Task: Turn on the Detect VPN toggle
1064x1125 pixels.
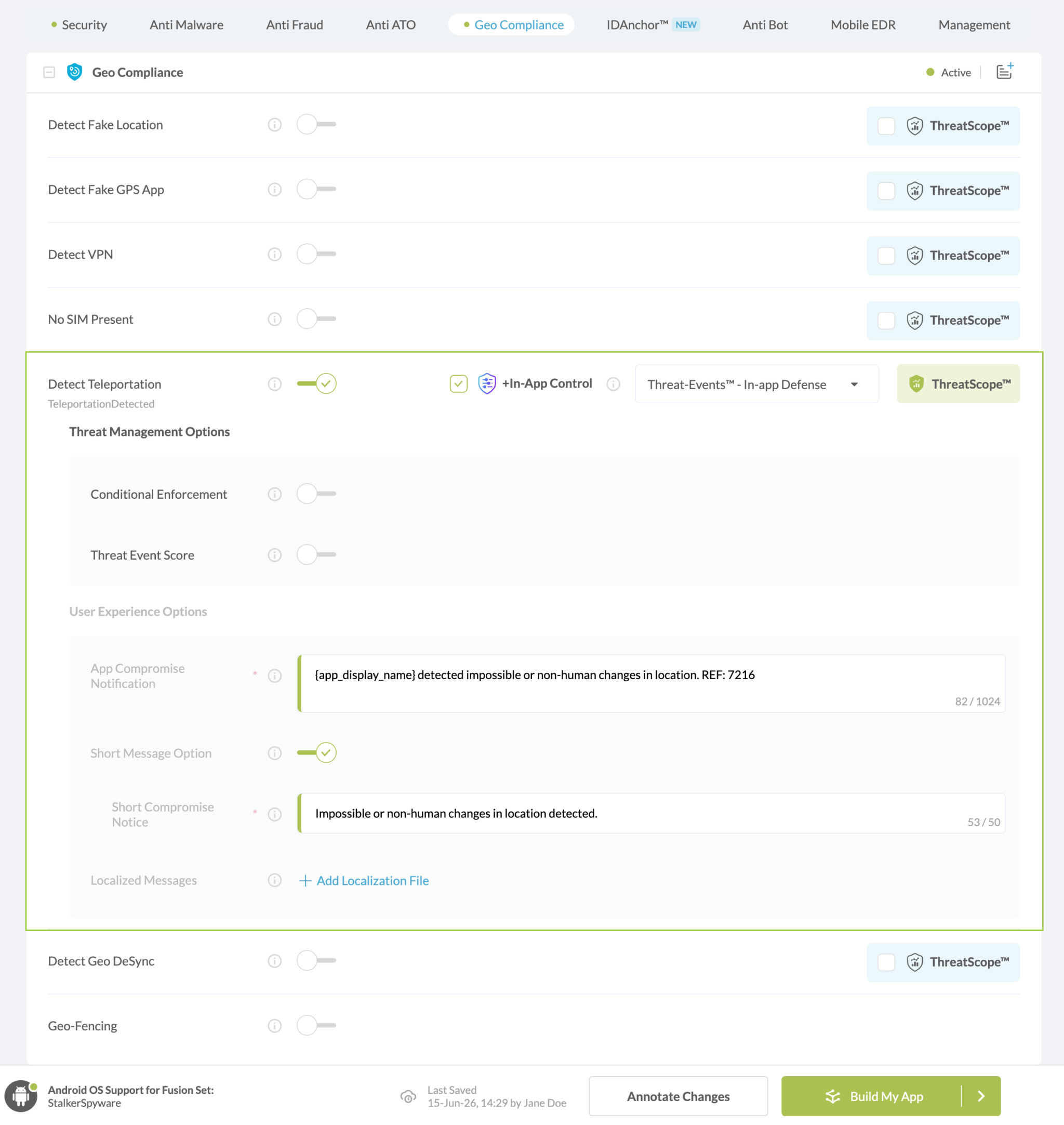Action: pyautogui.click(x=316, y=254)
